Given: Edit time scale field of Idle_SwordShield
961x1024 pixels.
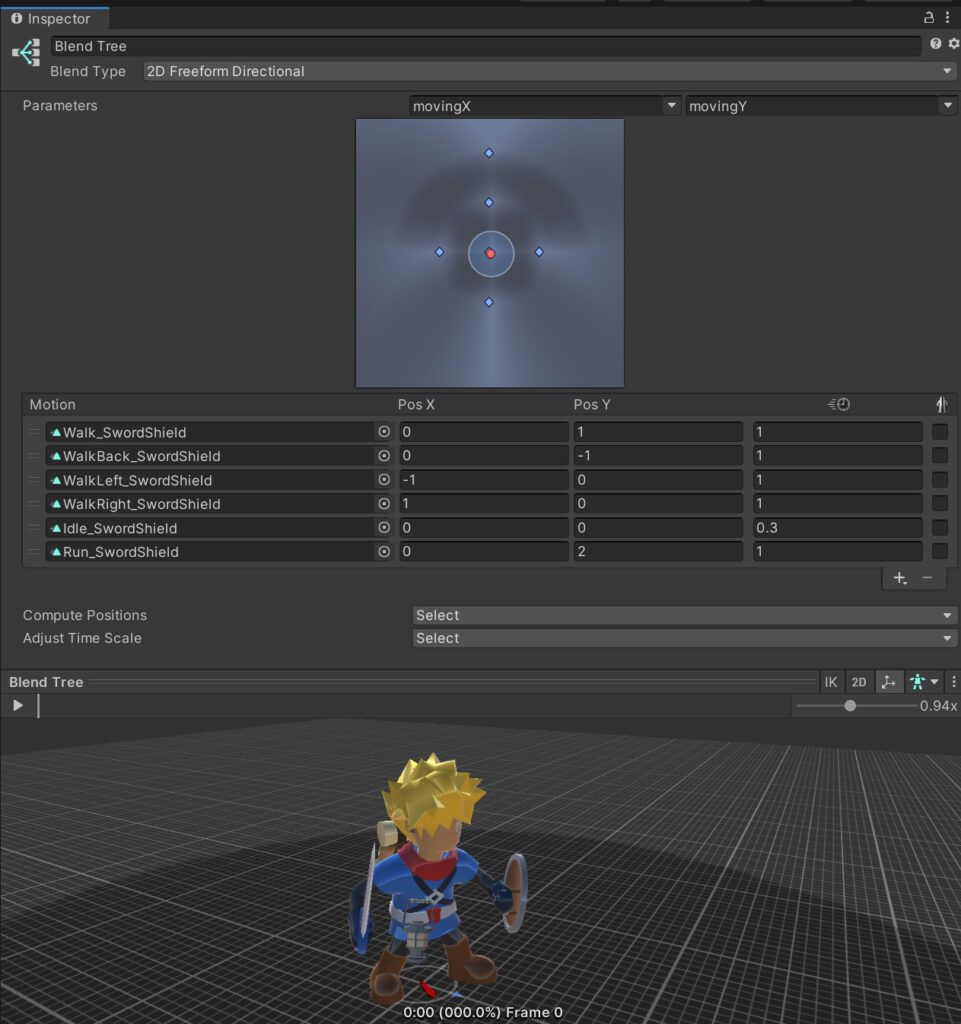Looking at the screenshot, I should tap(838, 527).
